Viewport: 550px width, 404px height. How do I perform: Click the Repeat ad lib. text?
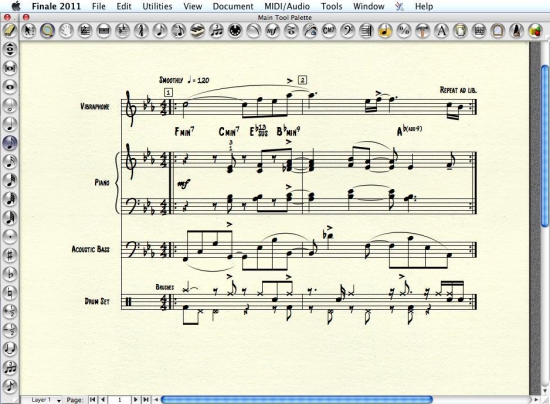pos(458,90)
